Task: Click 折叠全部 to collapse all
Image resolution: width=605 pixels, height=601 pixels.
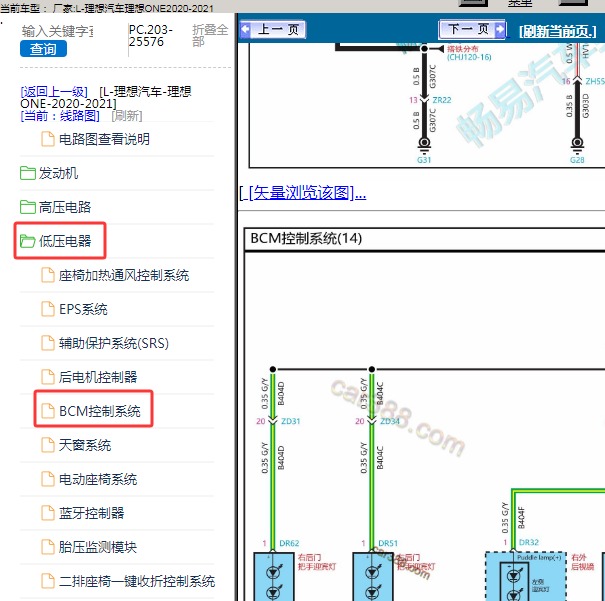Action: (210, 35)
